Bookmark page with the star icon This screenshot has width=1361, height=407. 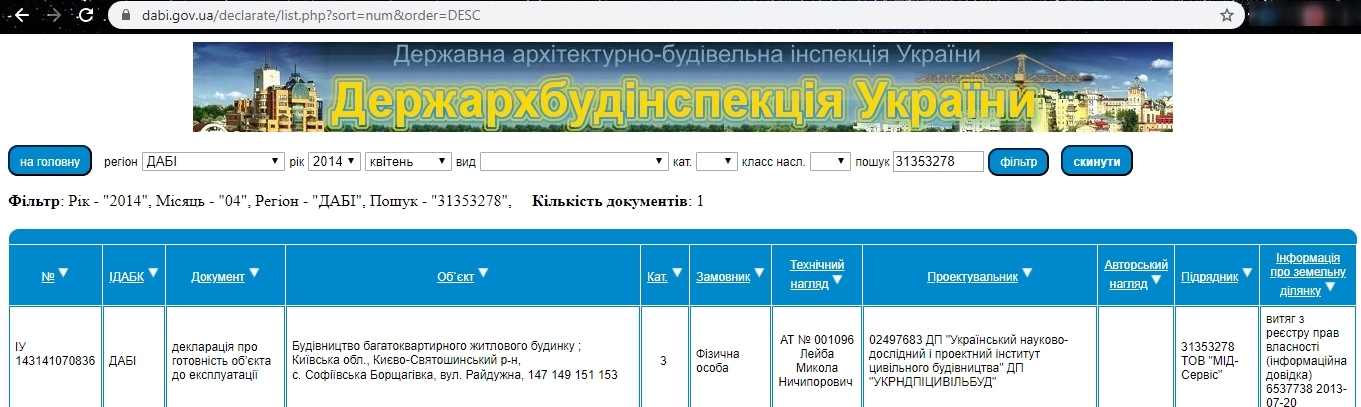[1227, 15]
